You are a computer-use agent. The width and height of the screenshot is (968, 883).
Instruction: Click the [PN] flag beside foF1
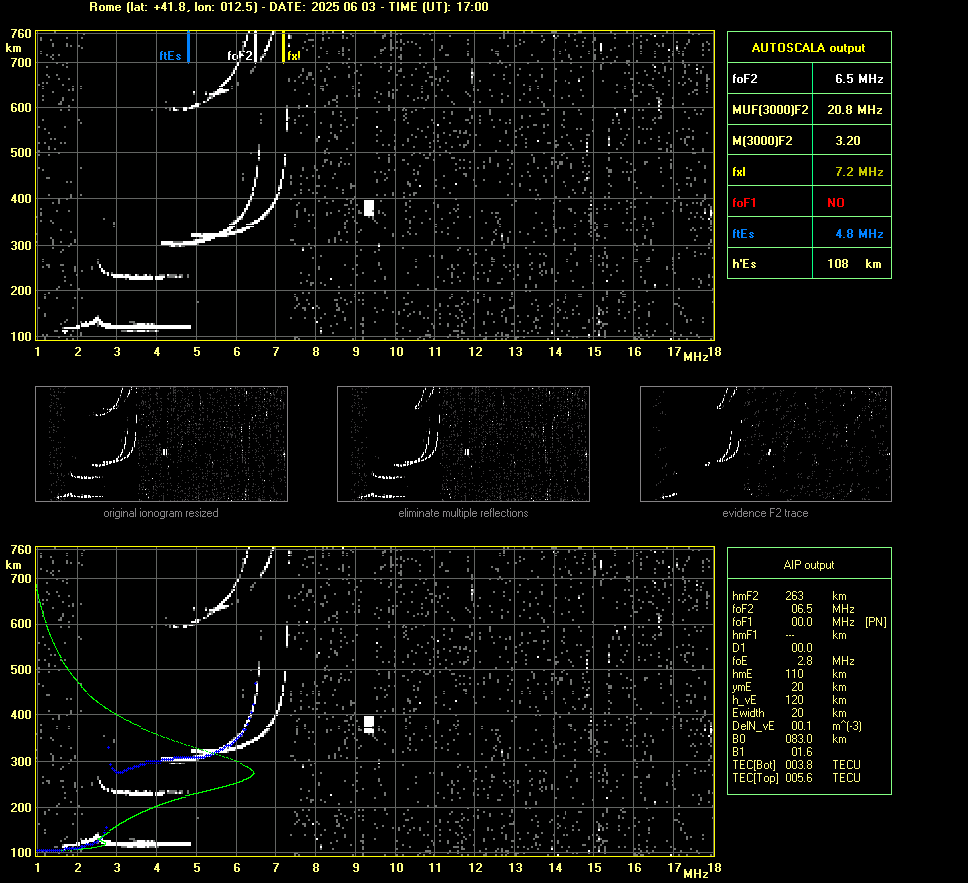875,622
